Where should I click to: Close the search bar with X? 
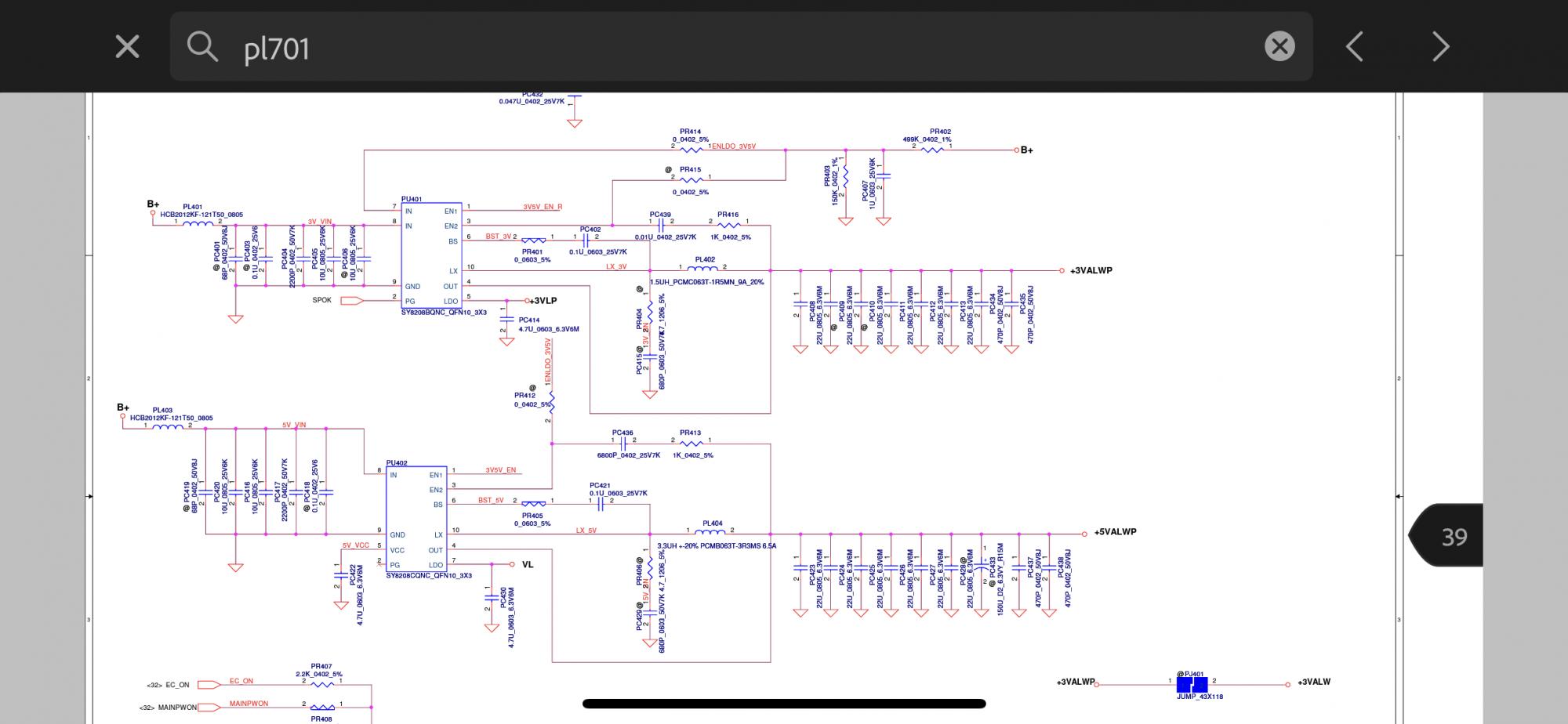point(127,46)
